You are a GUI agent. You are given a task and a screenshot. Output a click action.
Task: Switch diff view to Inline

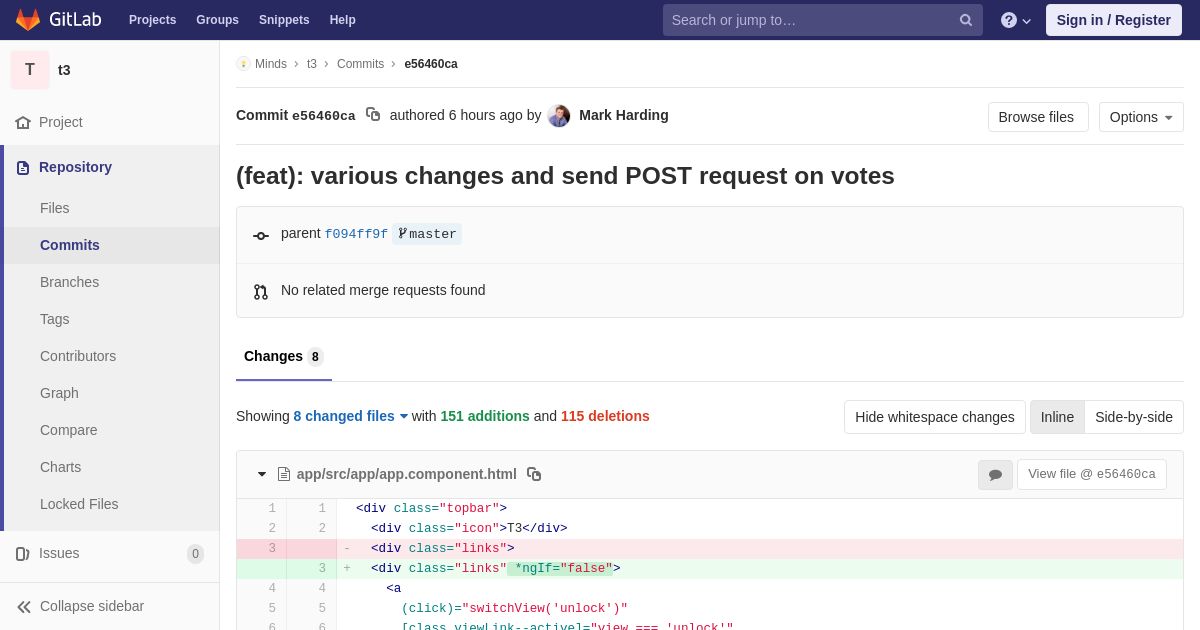pyautogui.click(x=1057, y=417)
